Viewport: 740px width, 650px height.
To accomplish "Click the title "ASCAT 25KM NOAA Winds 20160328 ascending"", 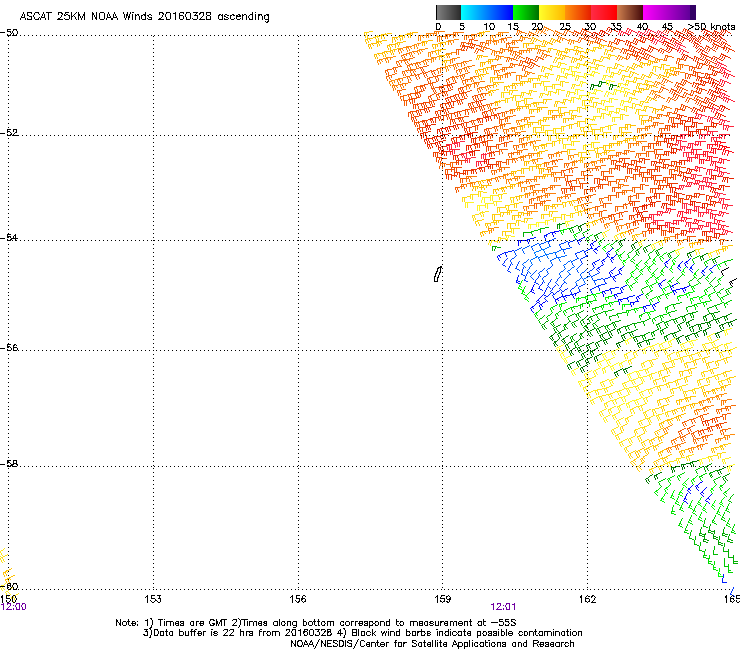I will coord(144,17).
